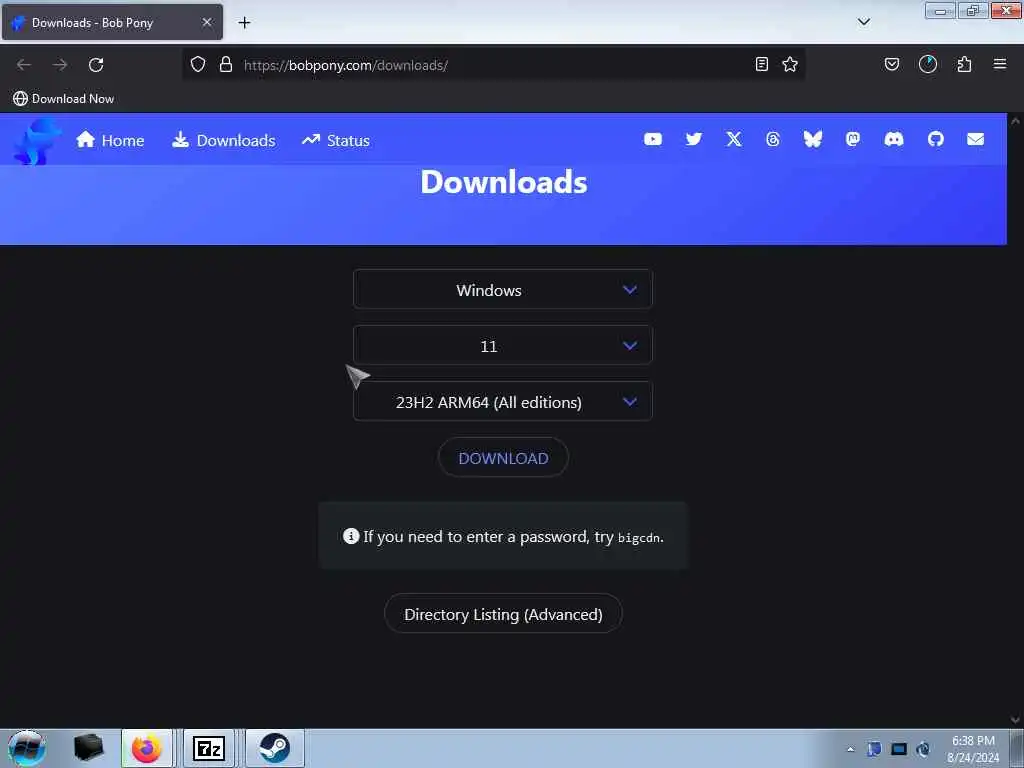The image size is (1024, 768).
Task: Open the Download Now bookmark
Action: [63, 99]
